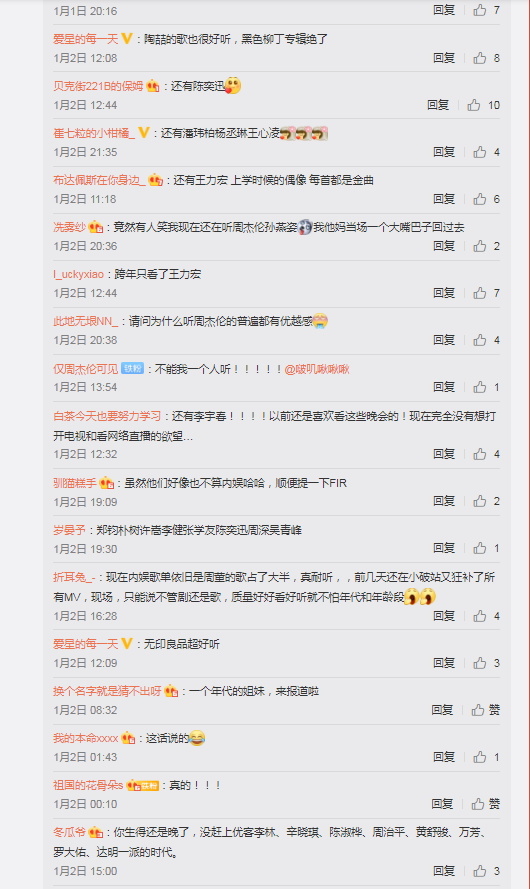This screenshot has height=889, width=530.
Task: Like the 12:08 comment about 陶喆的歌
Action: pos(480,58)
